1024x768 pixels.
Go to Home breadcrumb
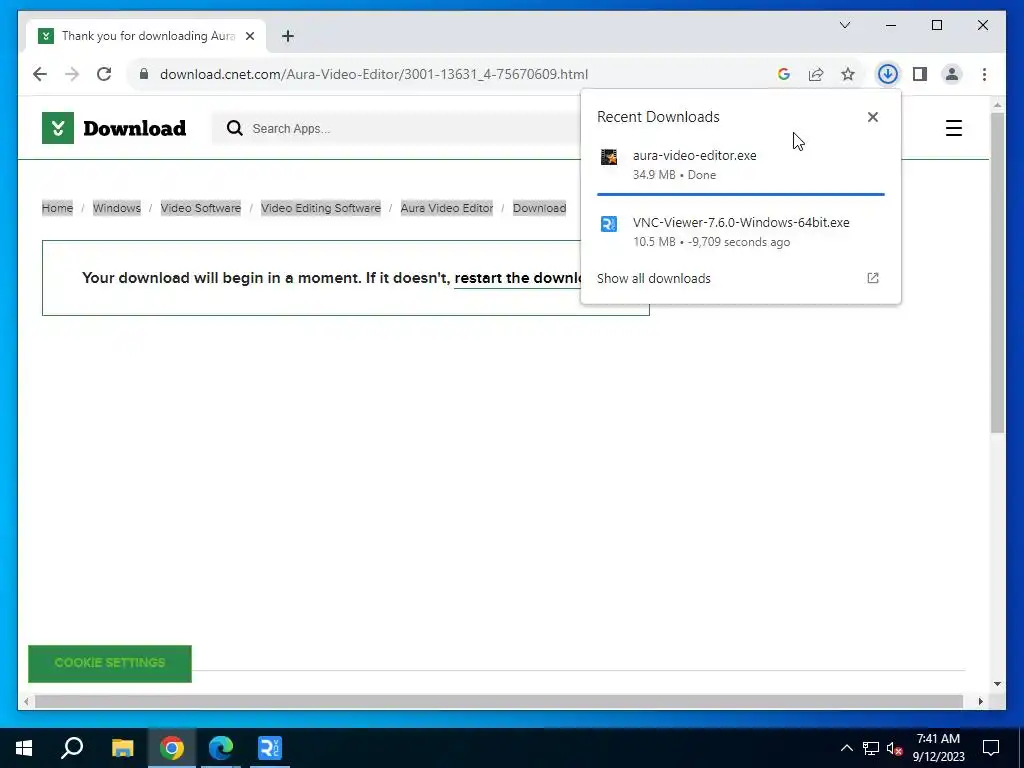click(x=57, y=208)
